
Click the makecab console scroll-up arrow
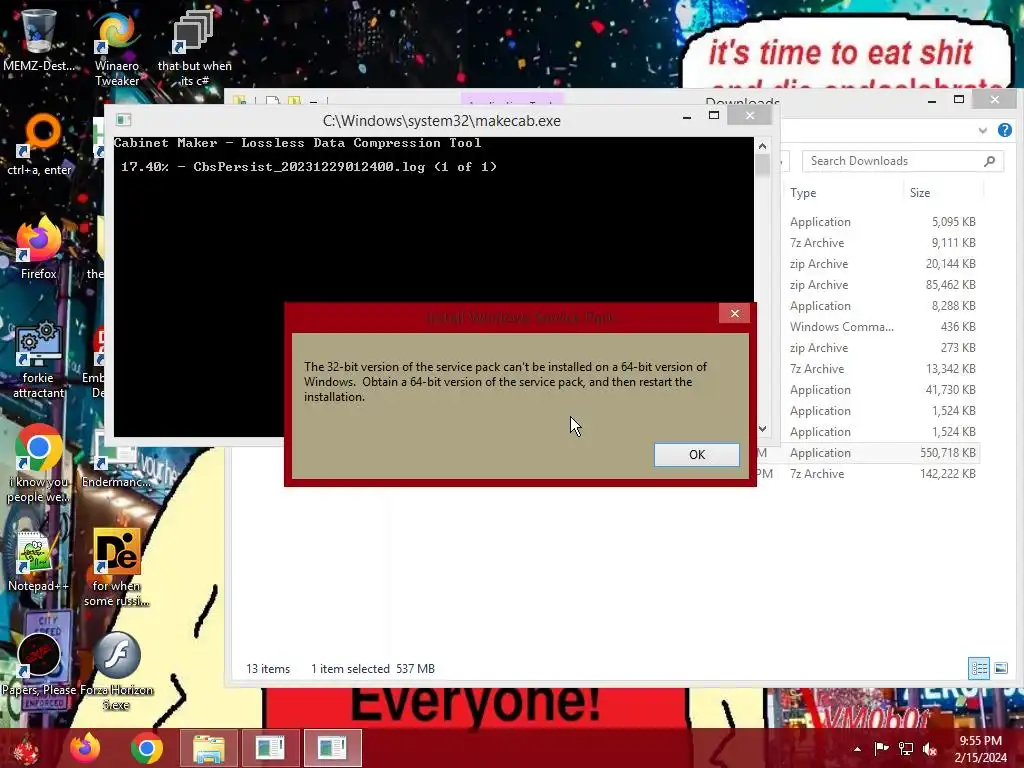click(x=762, y=146)
